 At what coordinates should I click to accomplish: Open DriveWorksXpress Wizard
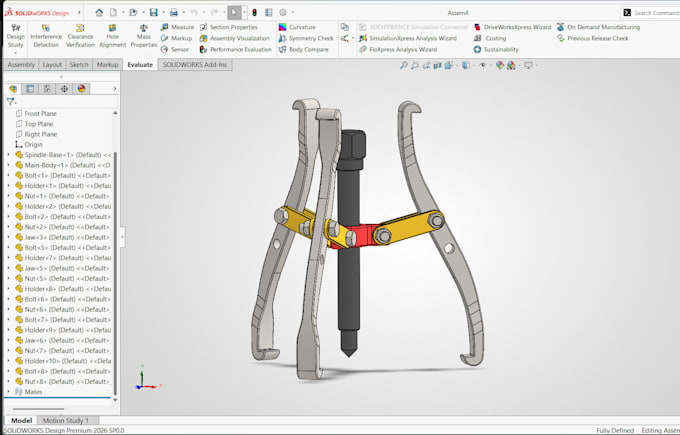pos(512,27)
